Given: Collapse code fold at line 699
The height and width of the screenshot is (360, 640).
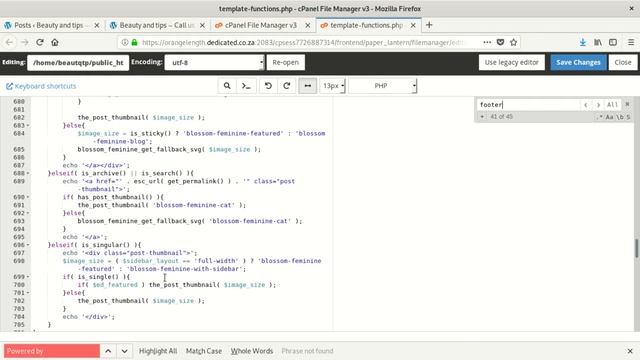Looking at the screenshot, I should coord(28,277).
